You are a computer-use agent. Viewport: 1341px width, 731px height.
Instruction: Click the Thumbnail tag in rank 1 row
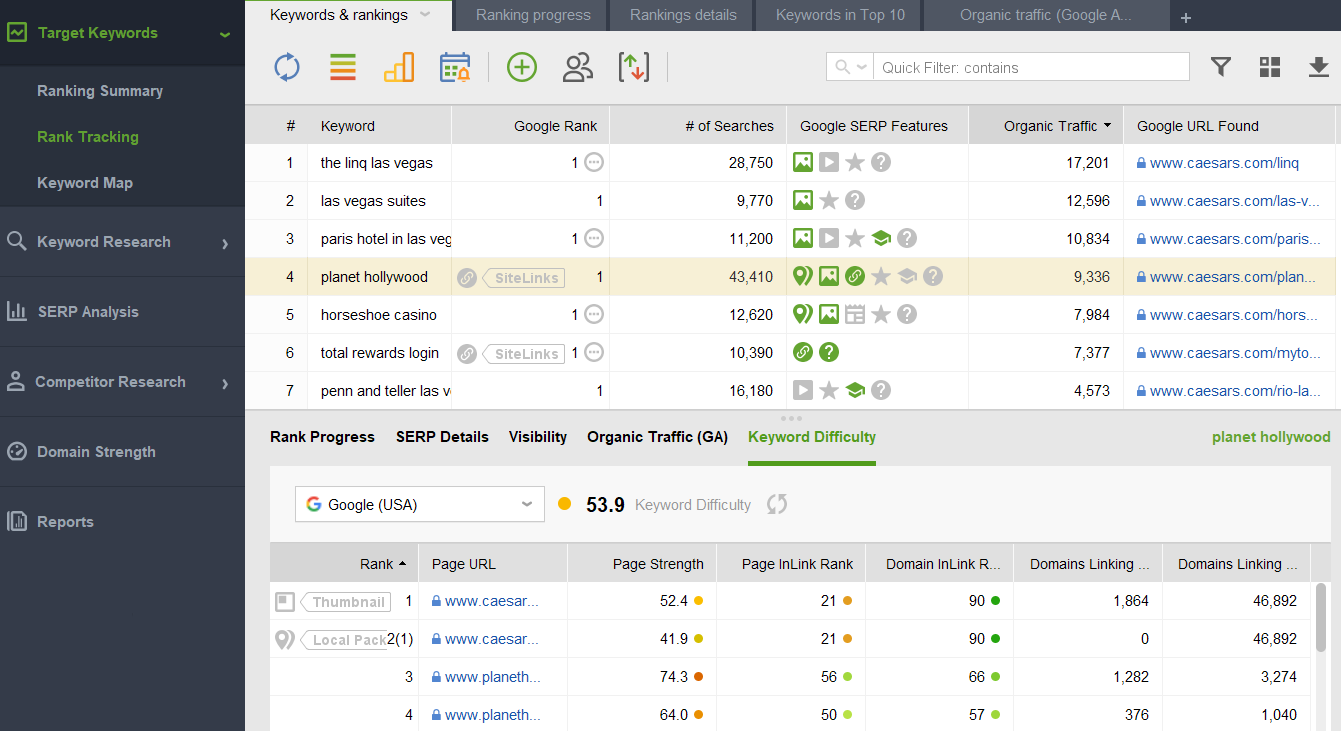347,601
